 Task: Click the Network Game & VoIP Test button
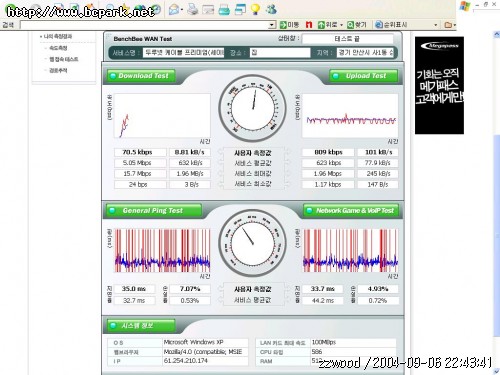pos(351,211)
